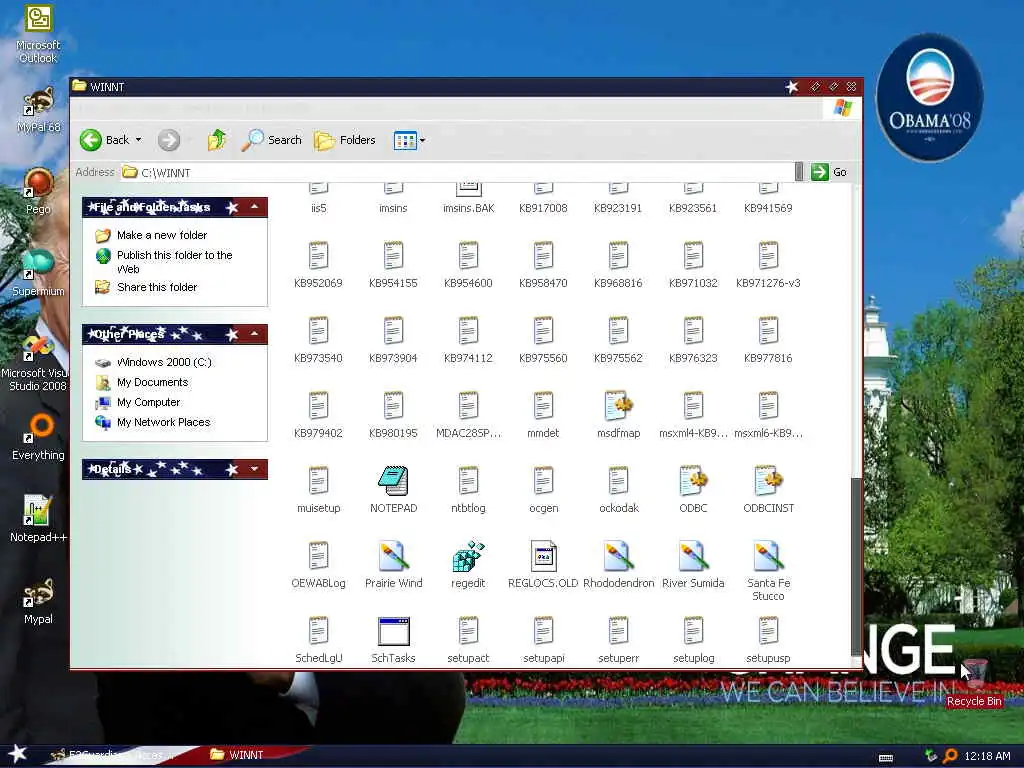Go to Windows 2000 (C:)
This screenshot has width=1024, height=768.
[164, 362]
